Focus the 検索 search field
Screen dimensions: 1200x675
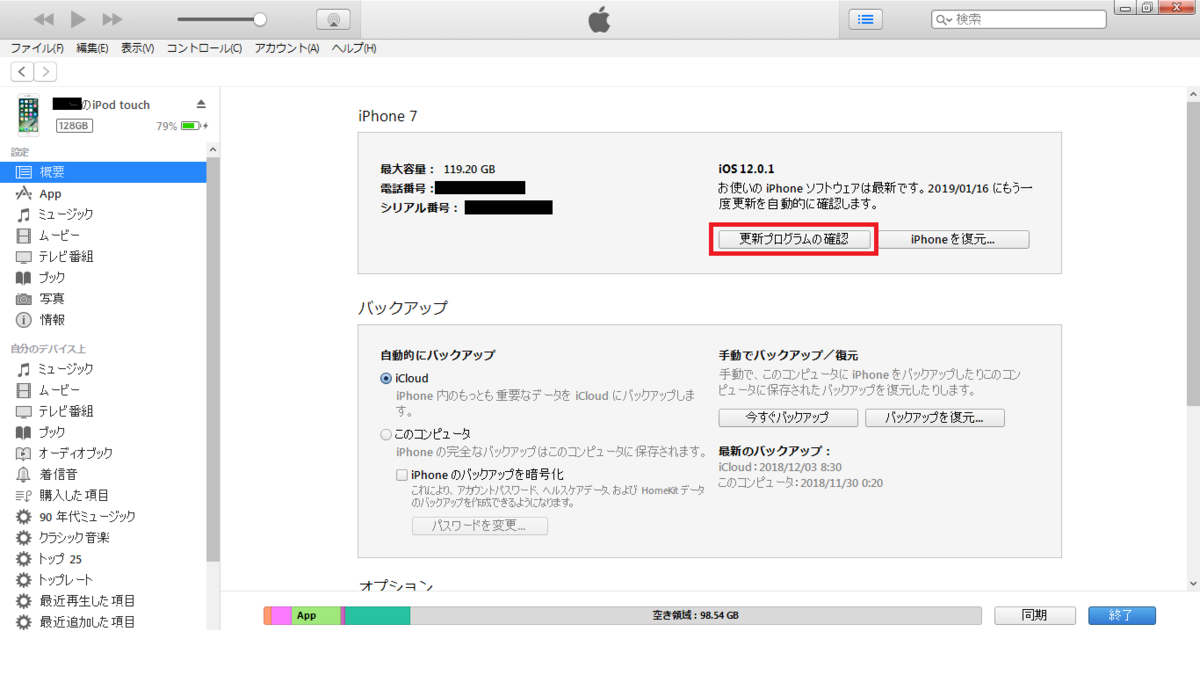click(1018, 19)
